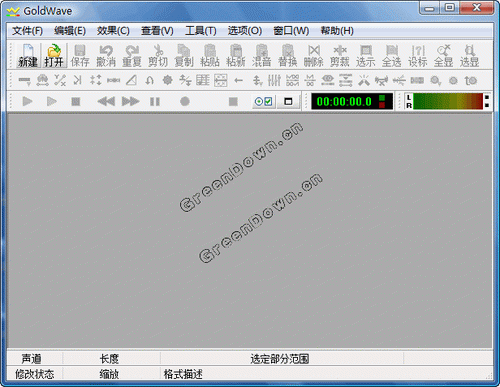
Task: Click the 新建 (New) toolbar icon
Action: coord(28,56)
